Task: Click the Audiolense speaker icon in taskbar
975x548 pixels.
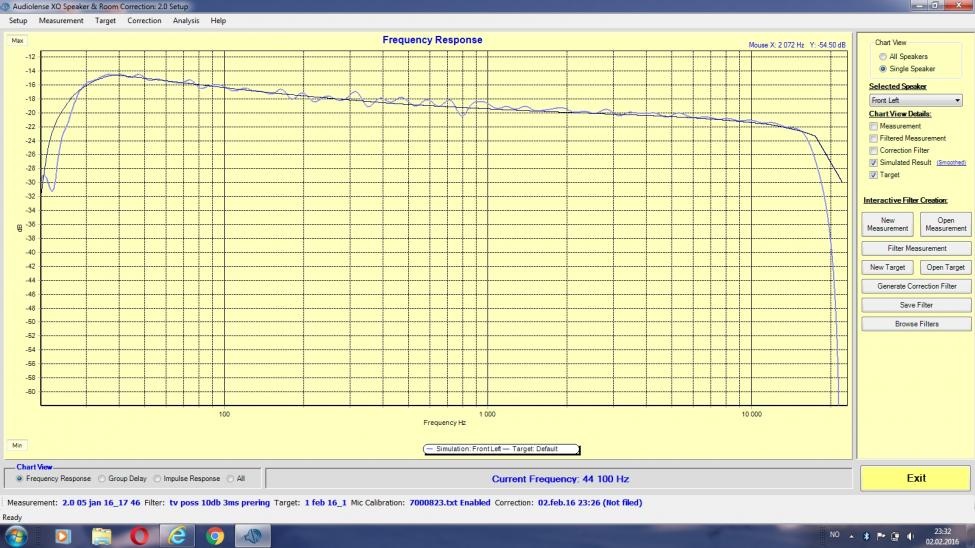Action: click(x=253, y=536)
